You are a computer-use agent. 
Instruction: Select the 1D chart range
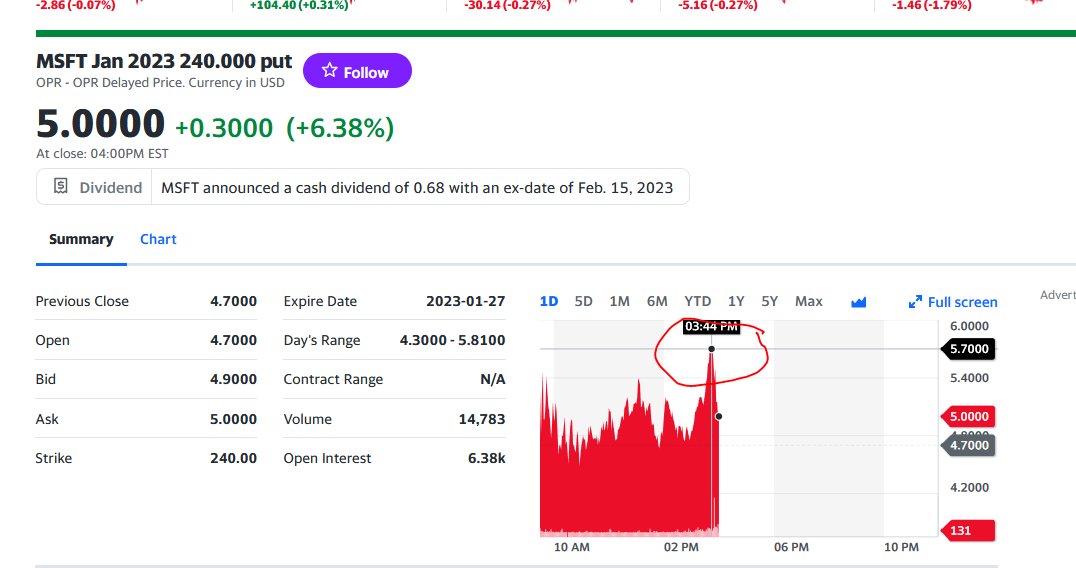[549, 301]
